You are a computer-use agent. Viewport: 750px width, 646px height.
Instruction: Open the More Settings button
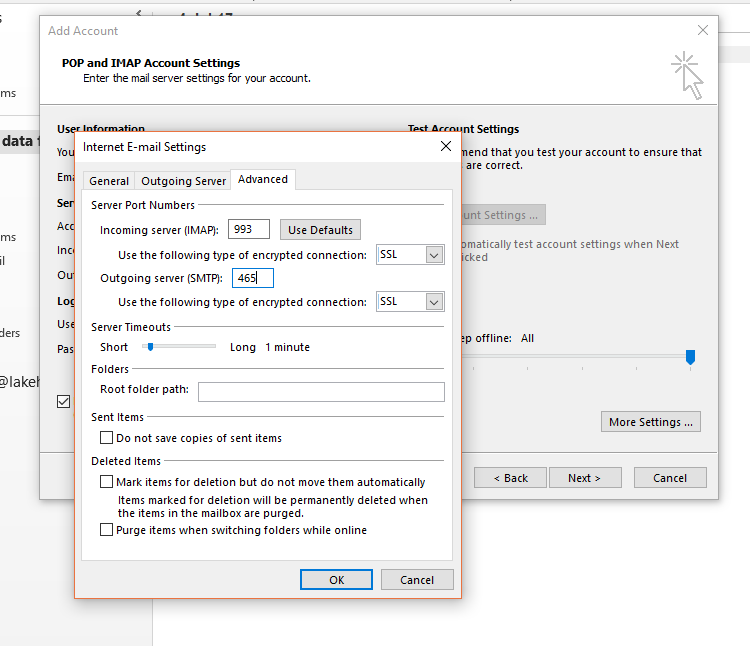coord(651,422)
